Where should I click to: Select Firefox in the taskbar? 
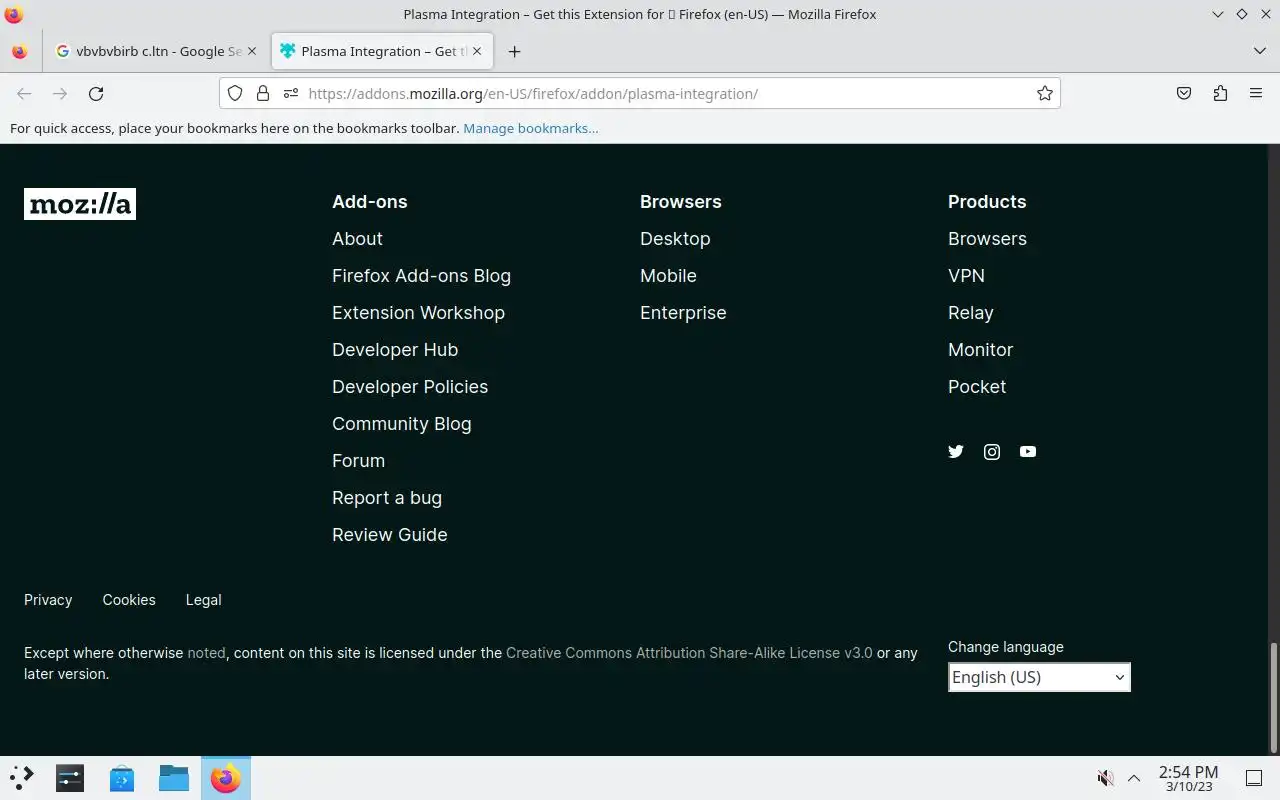[x=226, y=777]
